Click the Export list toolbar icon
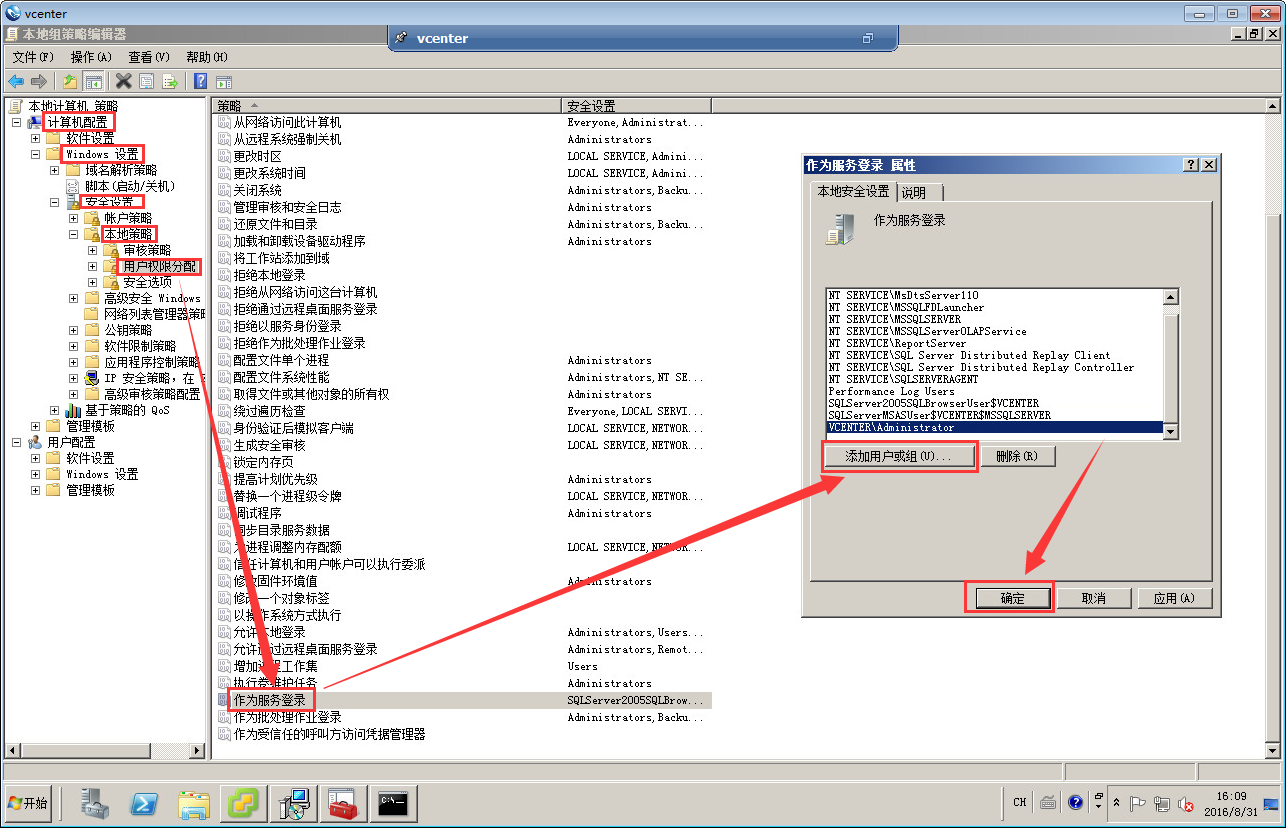1286x828 pixels. tap(170, 81)
